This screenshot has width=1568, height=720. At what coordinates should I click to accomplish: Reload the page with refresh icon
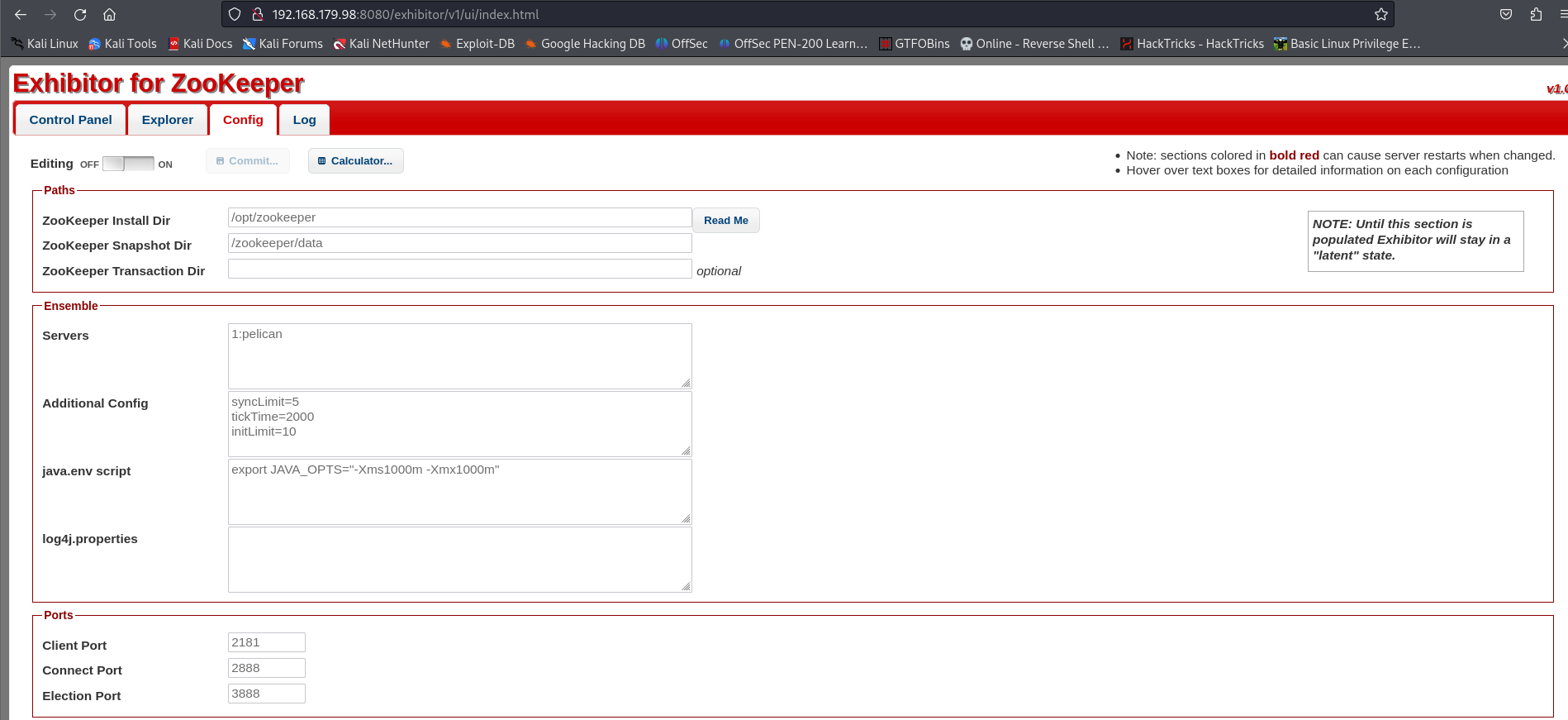click(80, 14)
